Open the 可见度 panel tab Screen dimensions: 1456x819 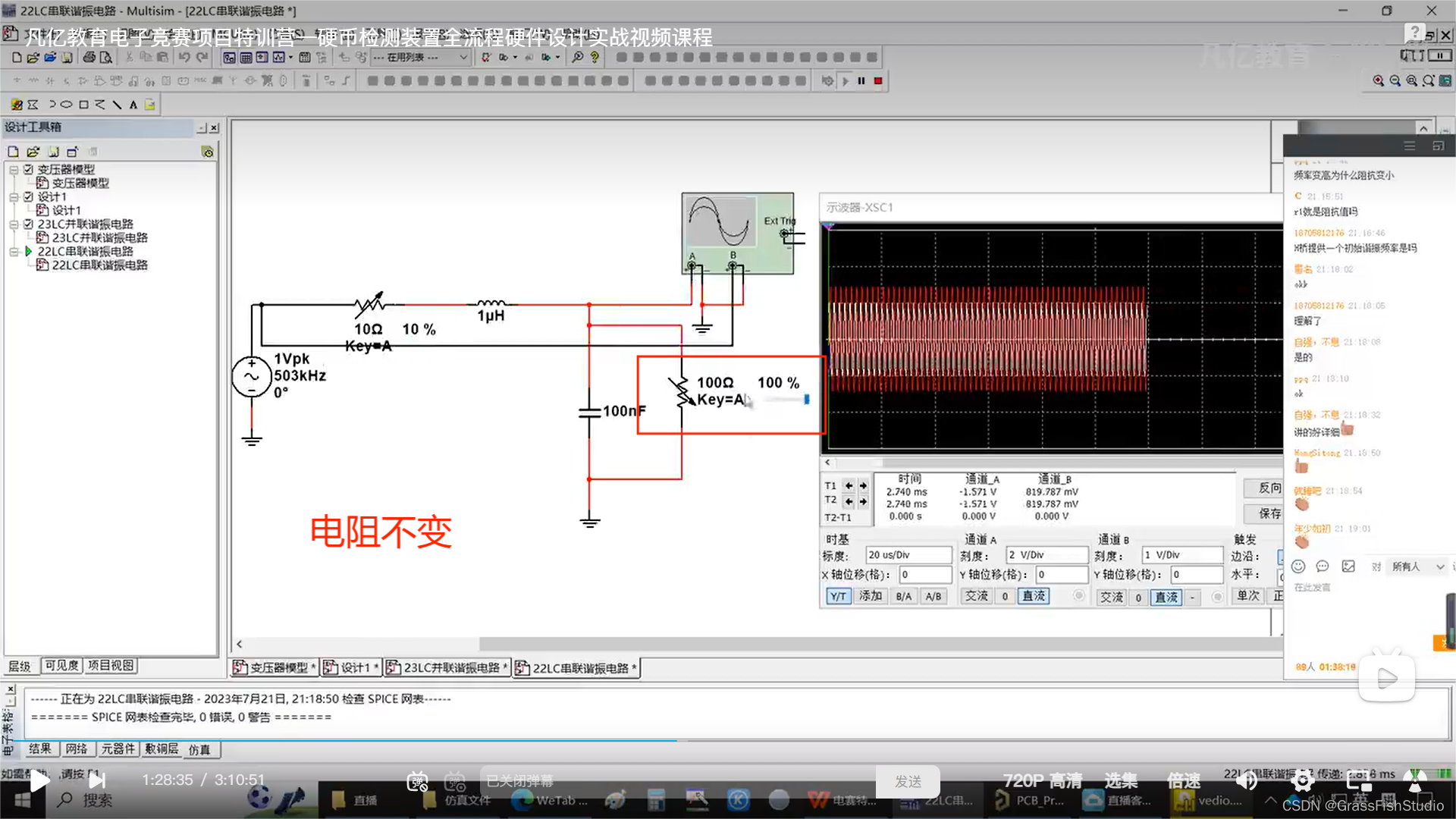point(61,665)
